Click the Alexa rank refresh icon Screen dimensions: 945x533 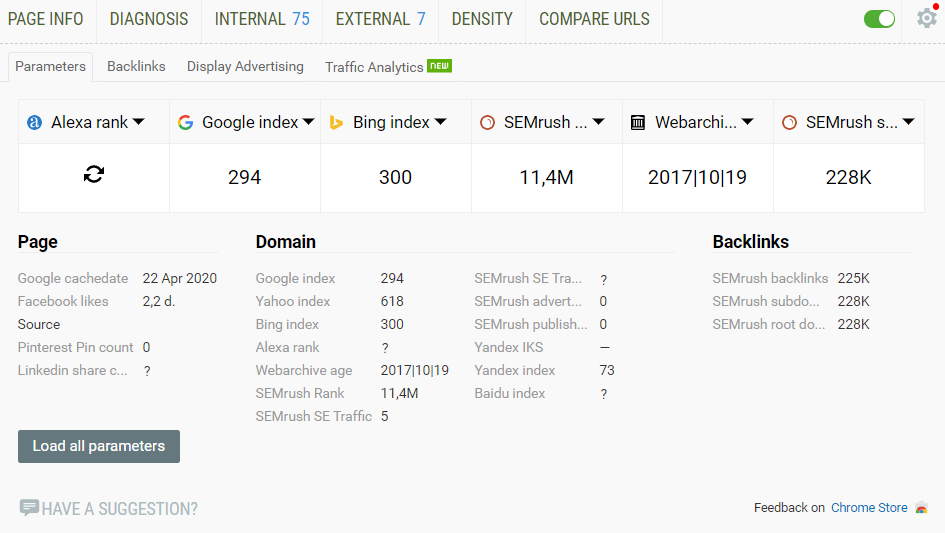point(94,175)
